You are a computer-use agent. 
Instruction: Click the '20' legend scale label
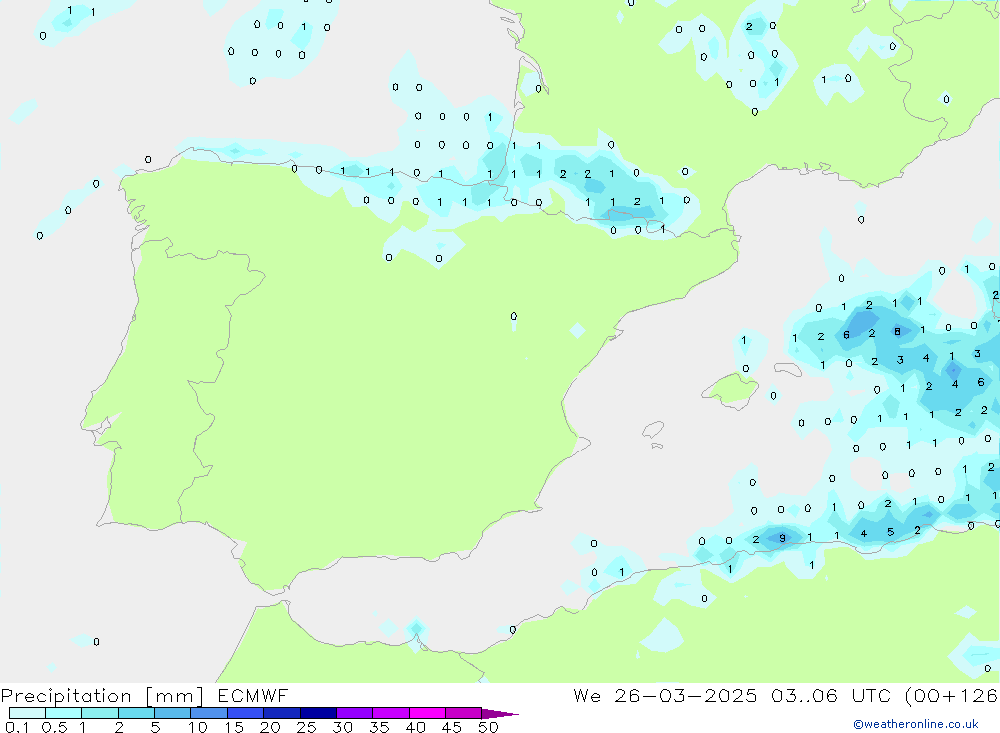click(270, 727)
